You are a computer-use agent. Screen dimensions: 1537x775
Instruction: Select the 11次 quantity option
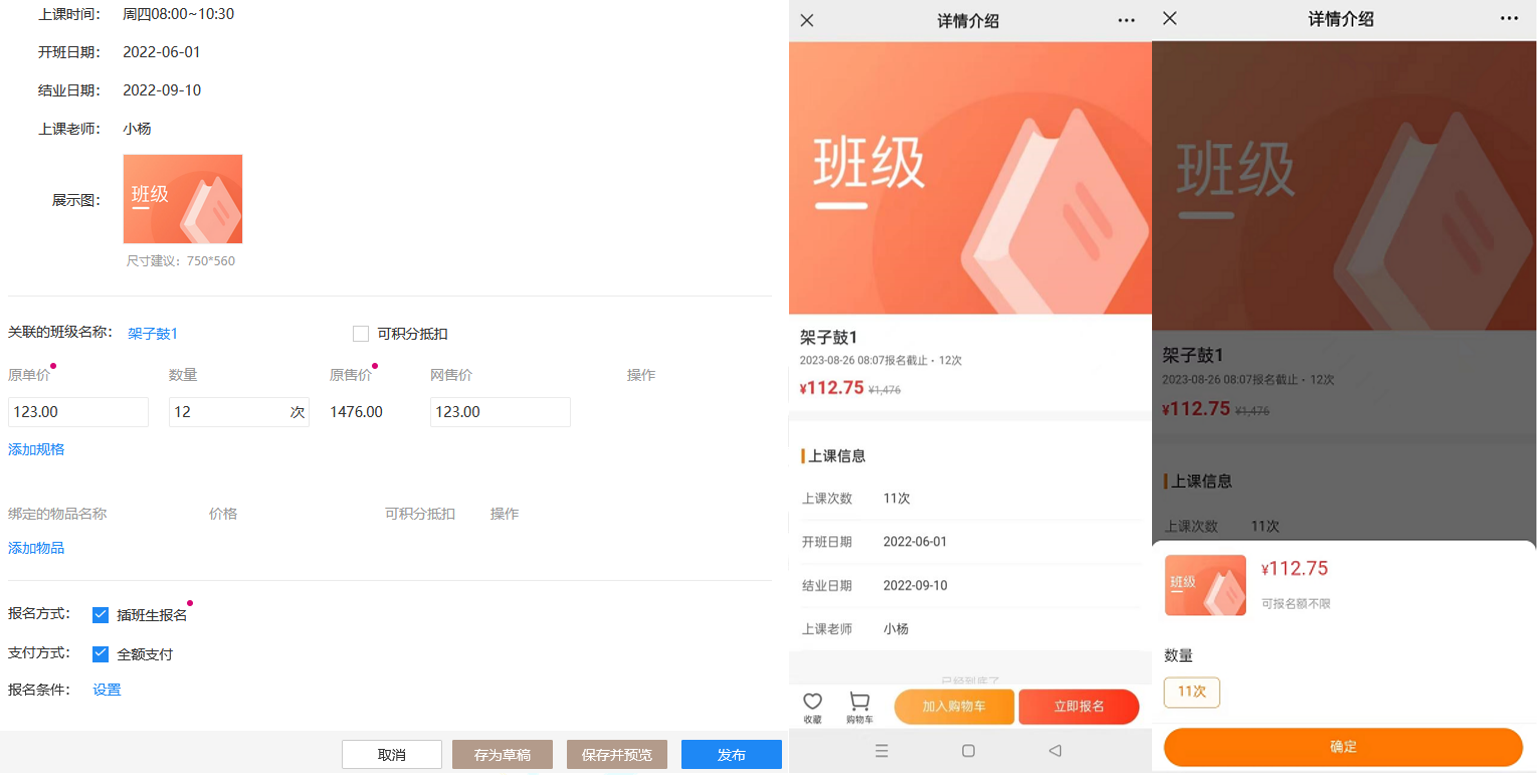1191,692
